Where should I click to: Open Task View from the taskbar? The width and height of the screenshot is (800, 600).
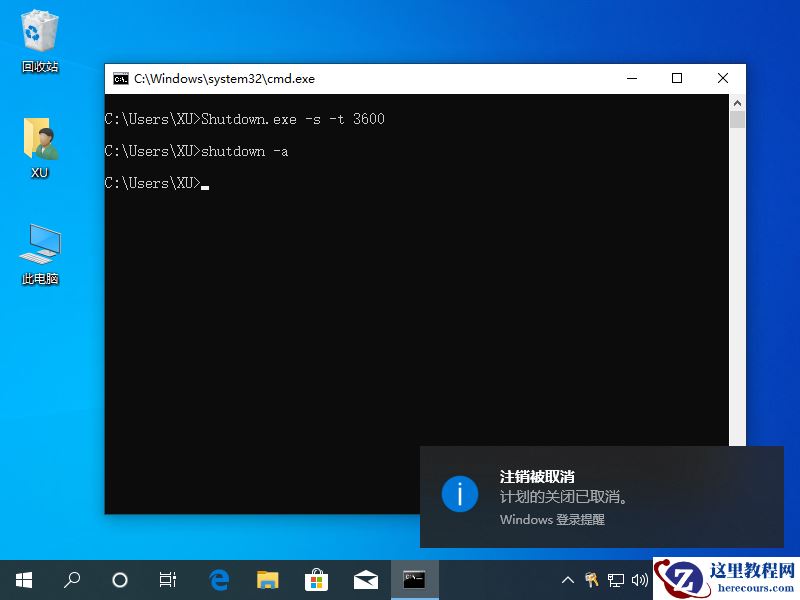point(167,580)
